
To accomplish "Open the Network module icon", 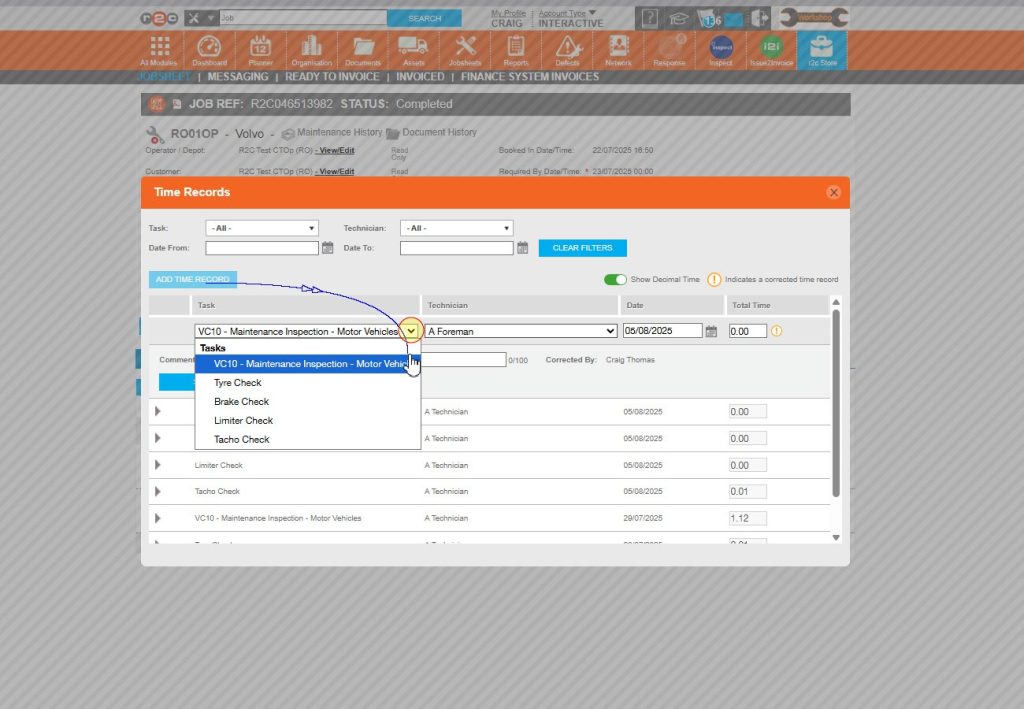I will 618,51.
